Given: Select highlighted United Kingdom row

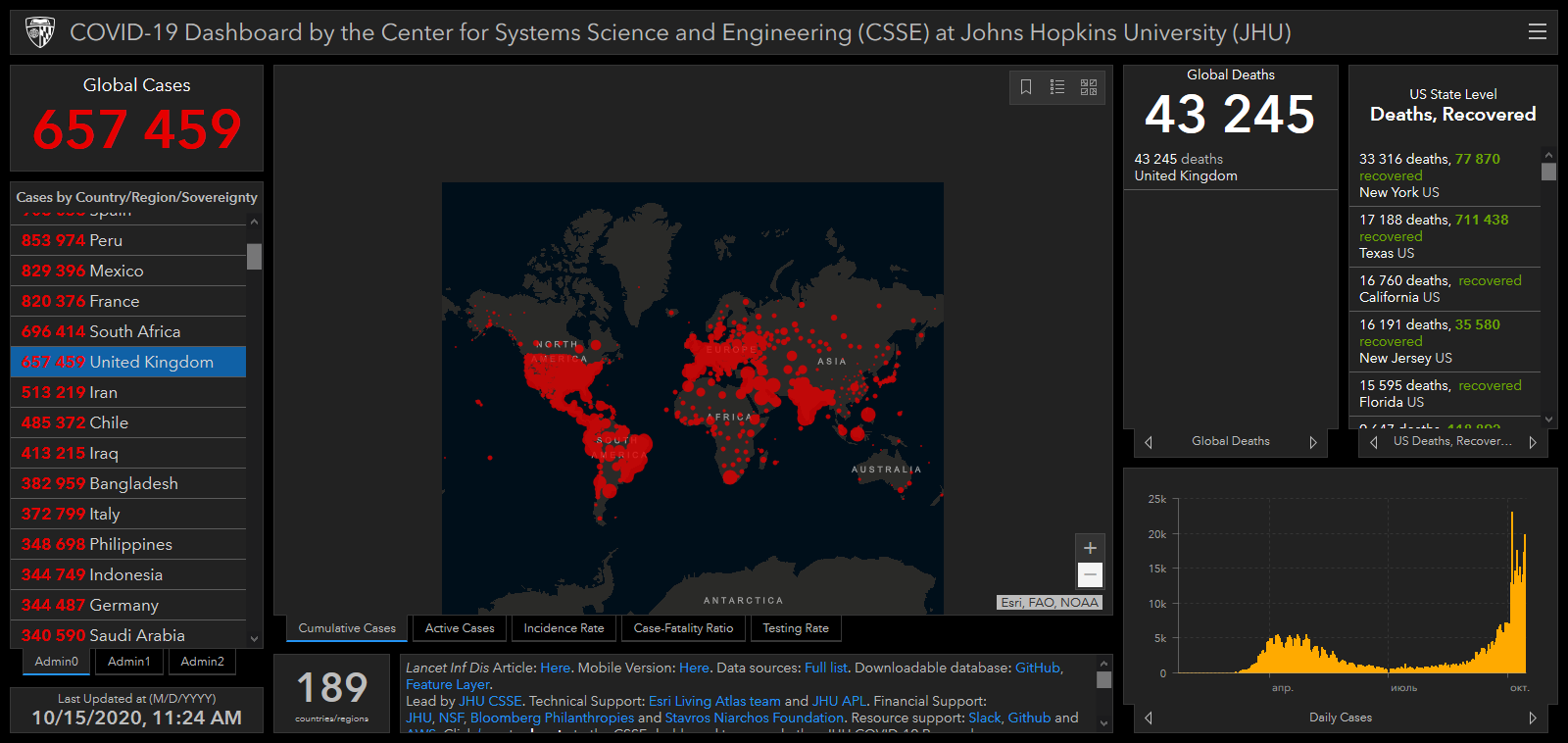Looking at the screenshot, I should [128, 362].
